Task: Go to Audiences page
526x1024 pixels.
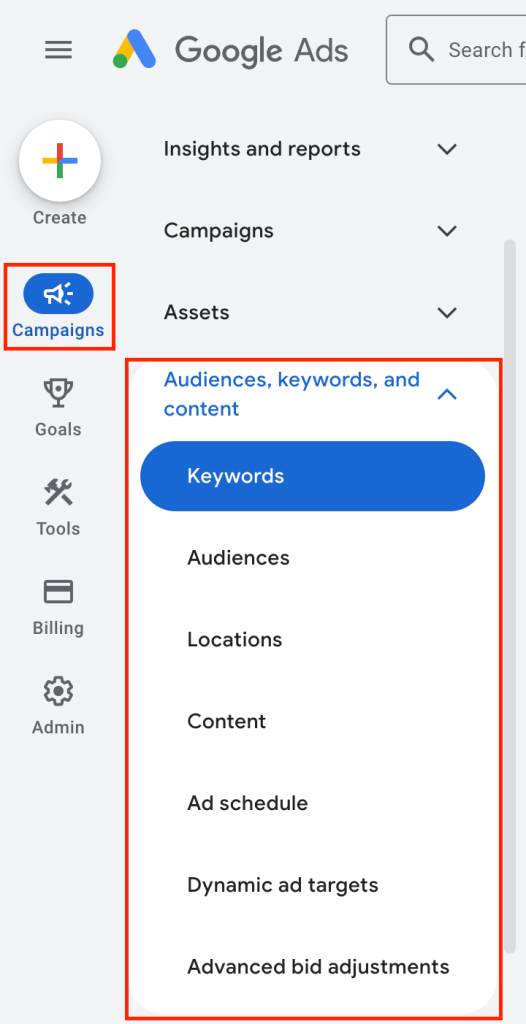Action: [x=238, y=558]
